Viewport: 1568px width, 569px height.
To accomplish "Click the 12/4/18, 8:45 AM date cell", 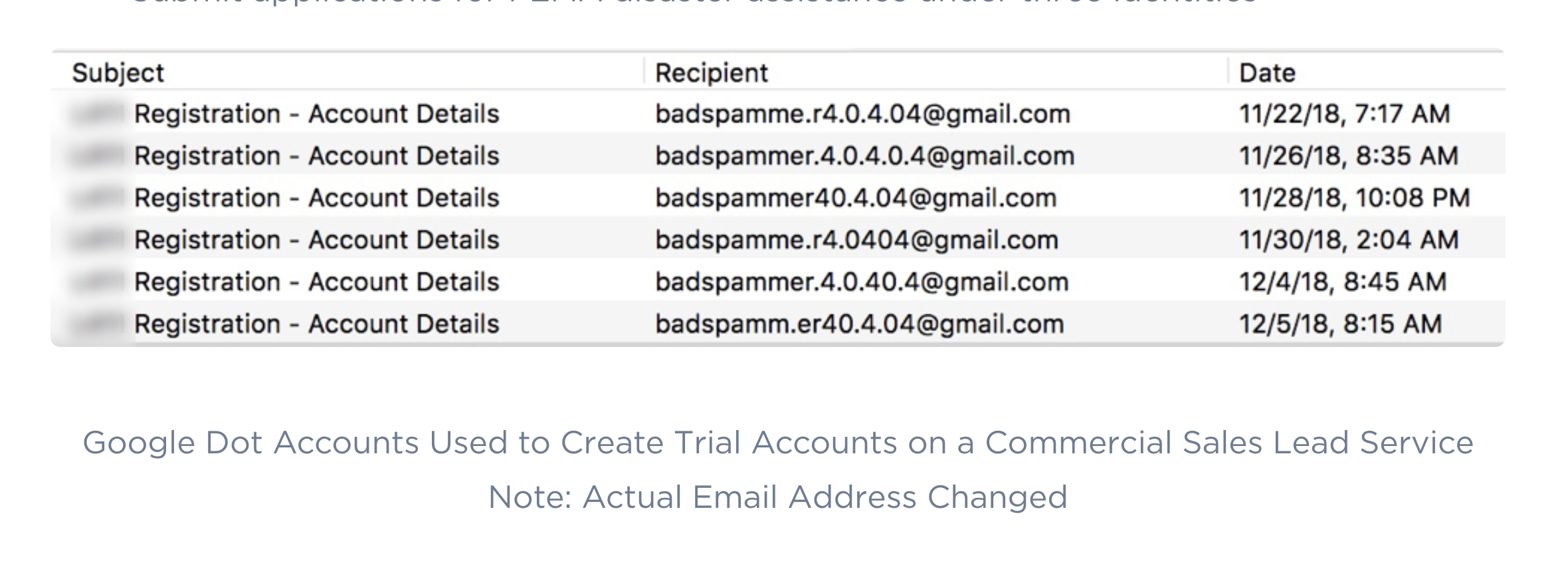I will click(1342, 282).
